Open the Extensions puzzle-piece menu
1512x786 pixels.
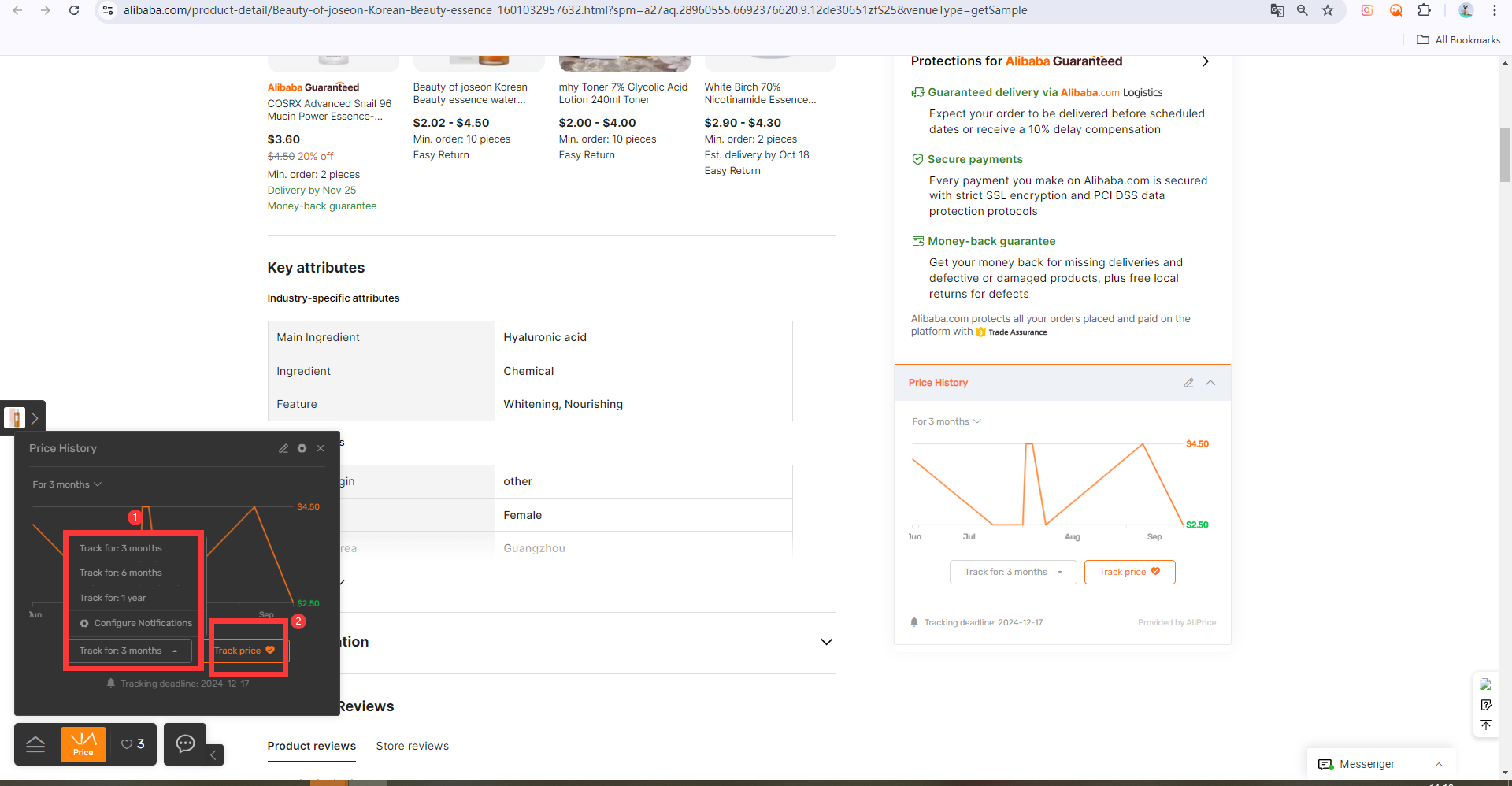click(1424, 10)
